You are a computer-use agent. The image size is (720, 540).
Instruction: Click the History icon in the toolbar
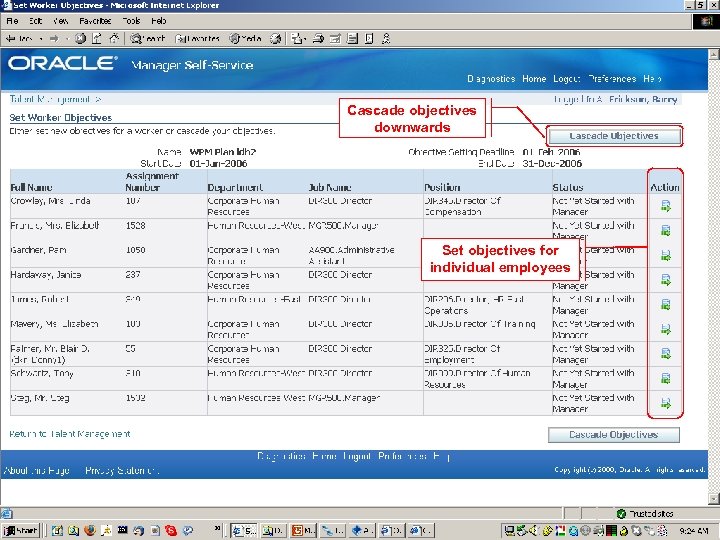(x=276, y=39)
